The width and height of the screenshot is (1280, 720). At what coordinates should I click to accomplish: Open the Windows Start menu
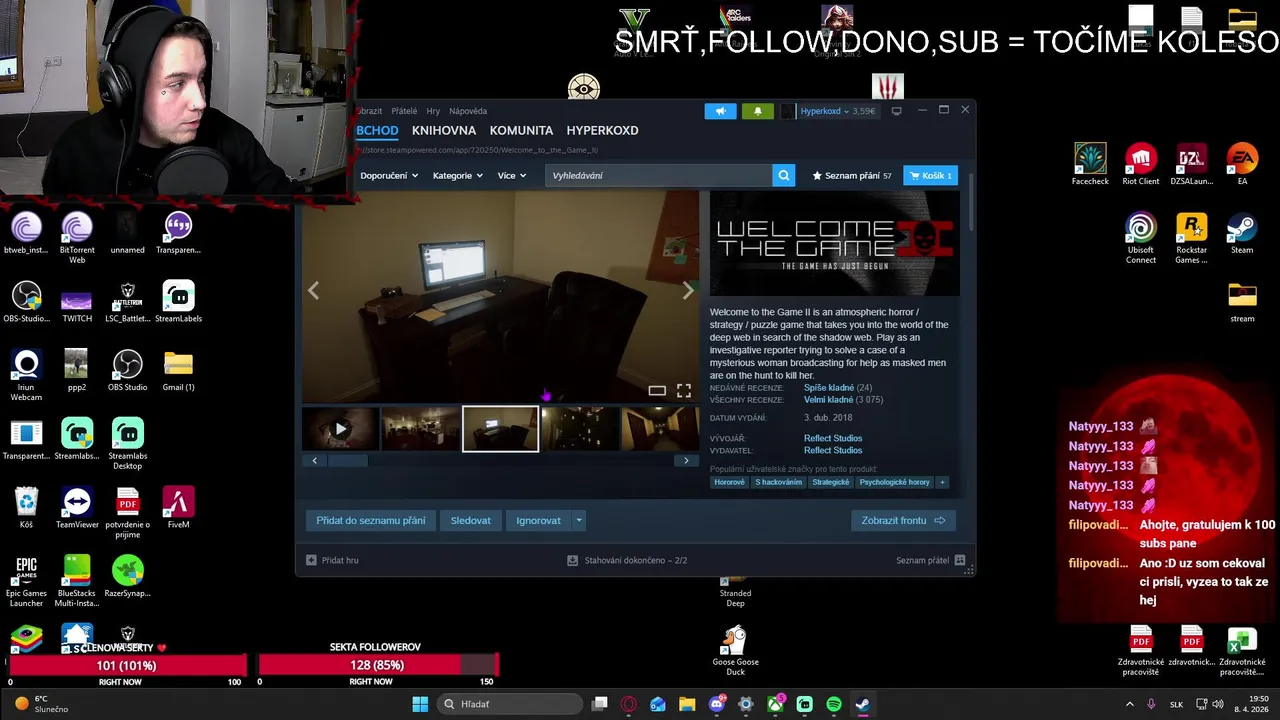pos(420,704)
